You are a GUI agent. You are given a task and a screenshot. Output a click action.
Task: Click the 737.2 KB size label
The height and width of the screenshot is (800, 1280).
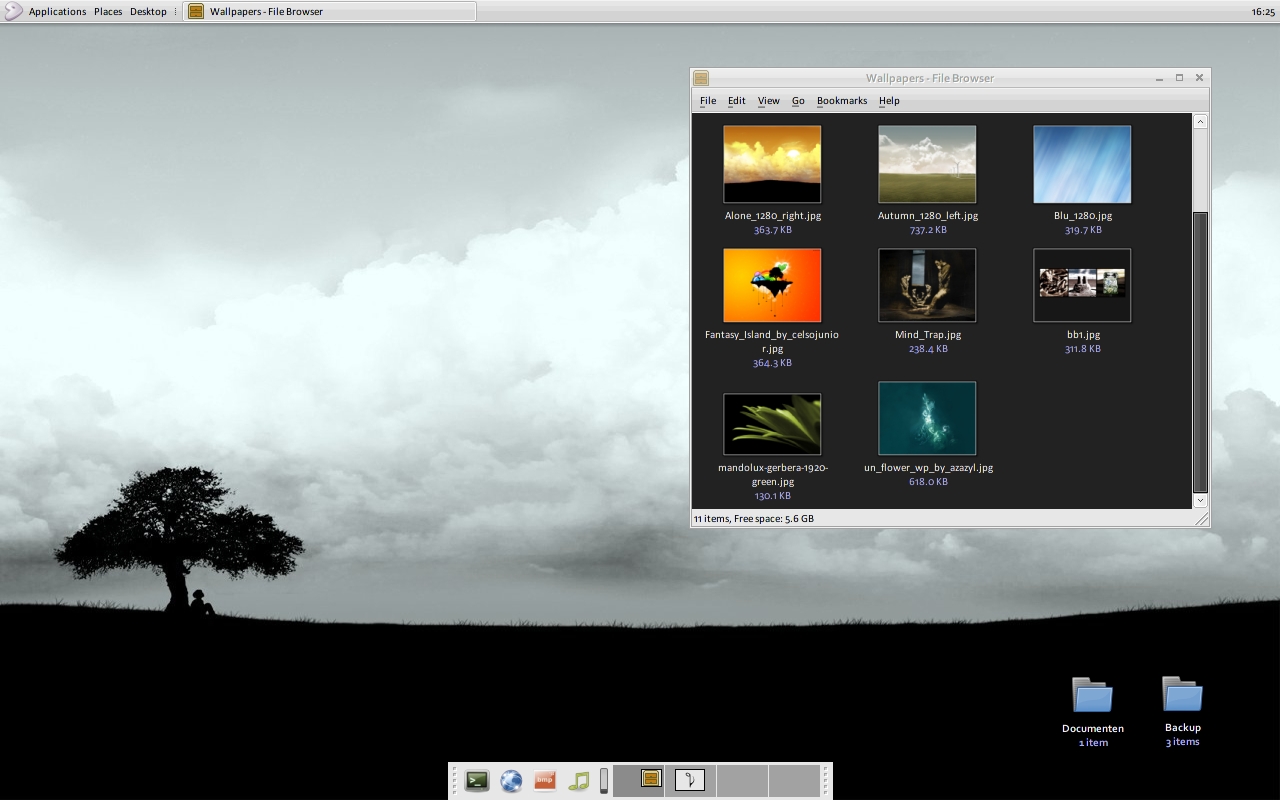click(928, 230)
